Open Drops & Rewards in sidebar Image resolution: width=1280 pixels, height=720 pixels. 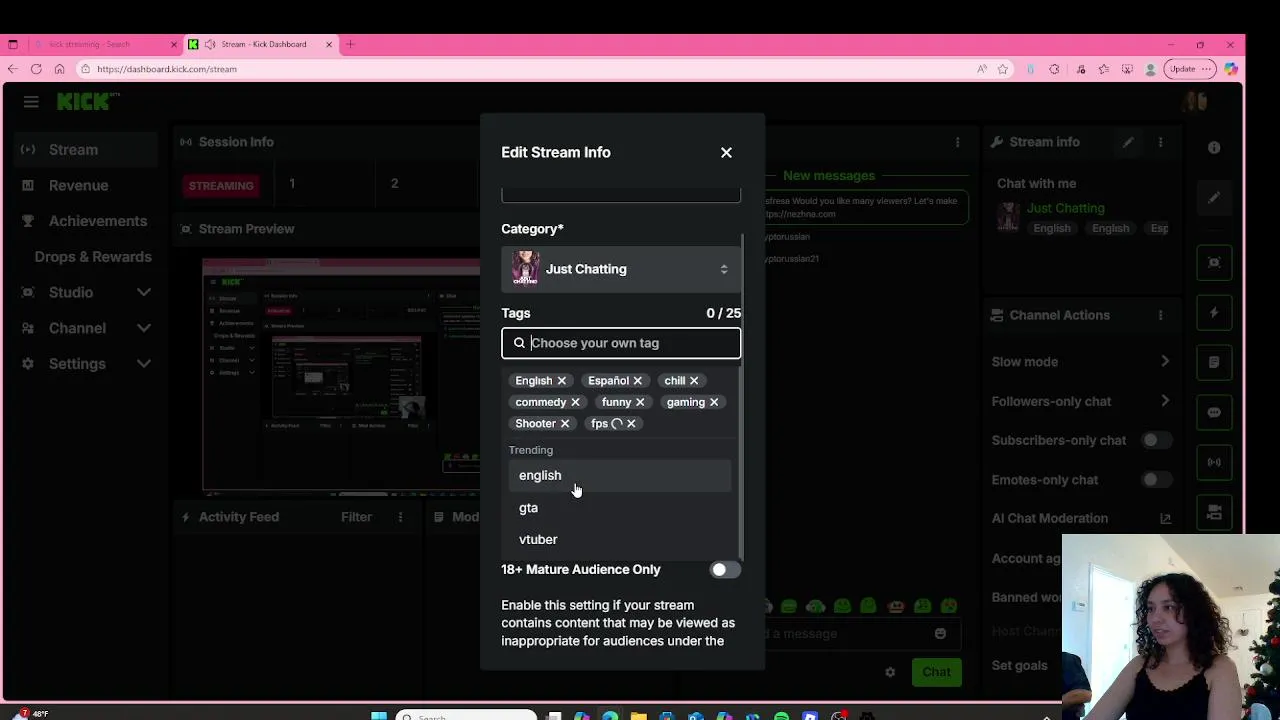tap(93, 257)
